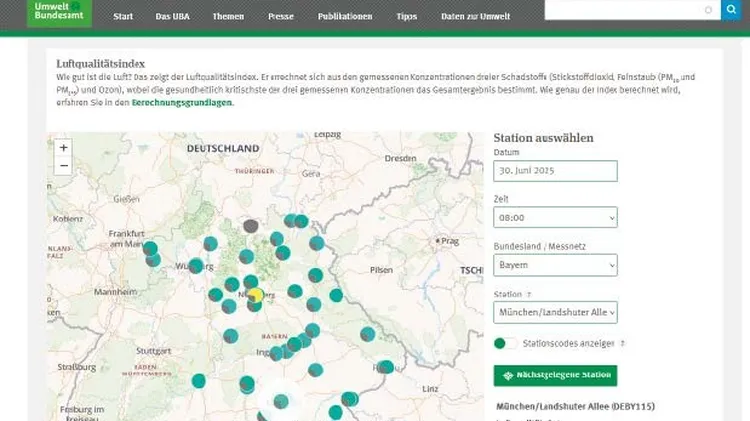Image resolution: width=750 pixels, height=421 pixels.
Task: Select station marker near Passau
Action: pyautogui.click(x=386, y=367)
